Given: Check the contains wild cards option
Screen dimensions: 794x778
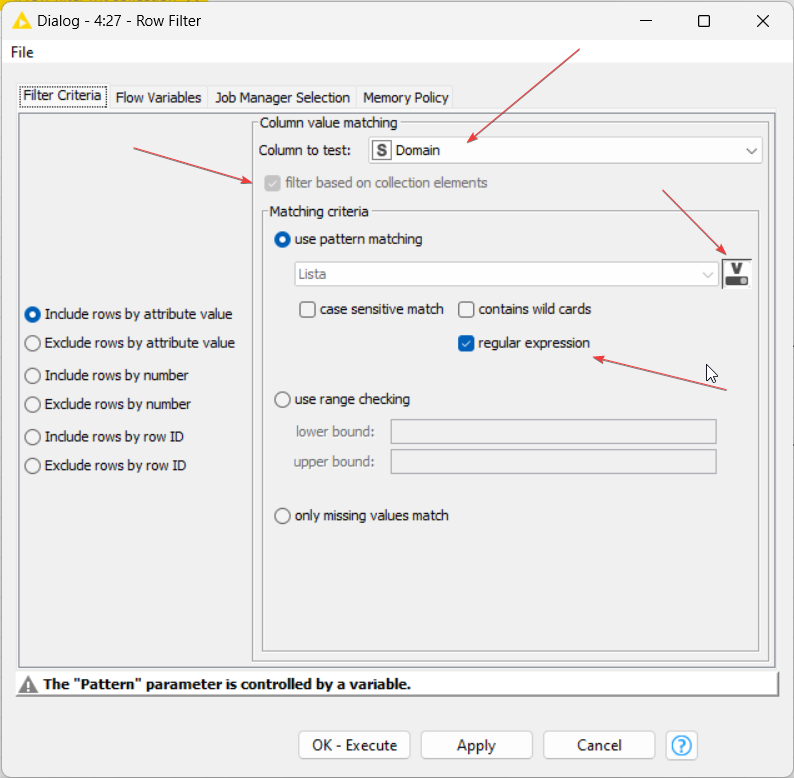Looking at the screenshot, I should 466,310.
